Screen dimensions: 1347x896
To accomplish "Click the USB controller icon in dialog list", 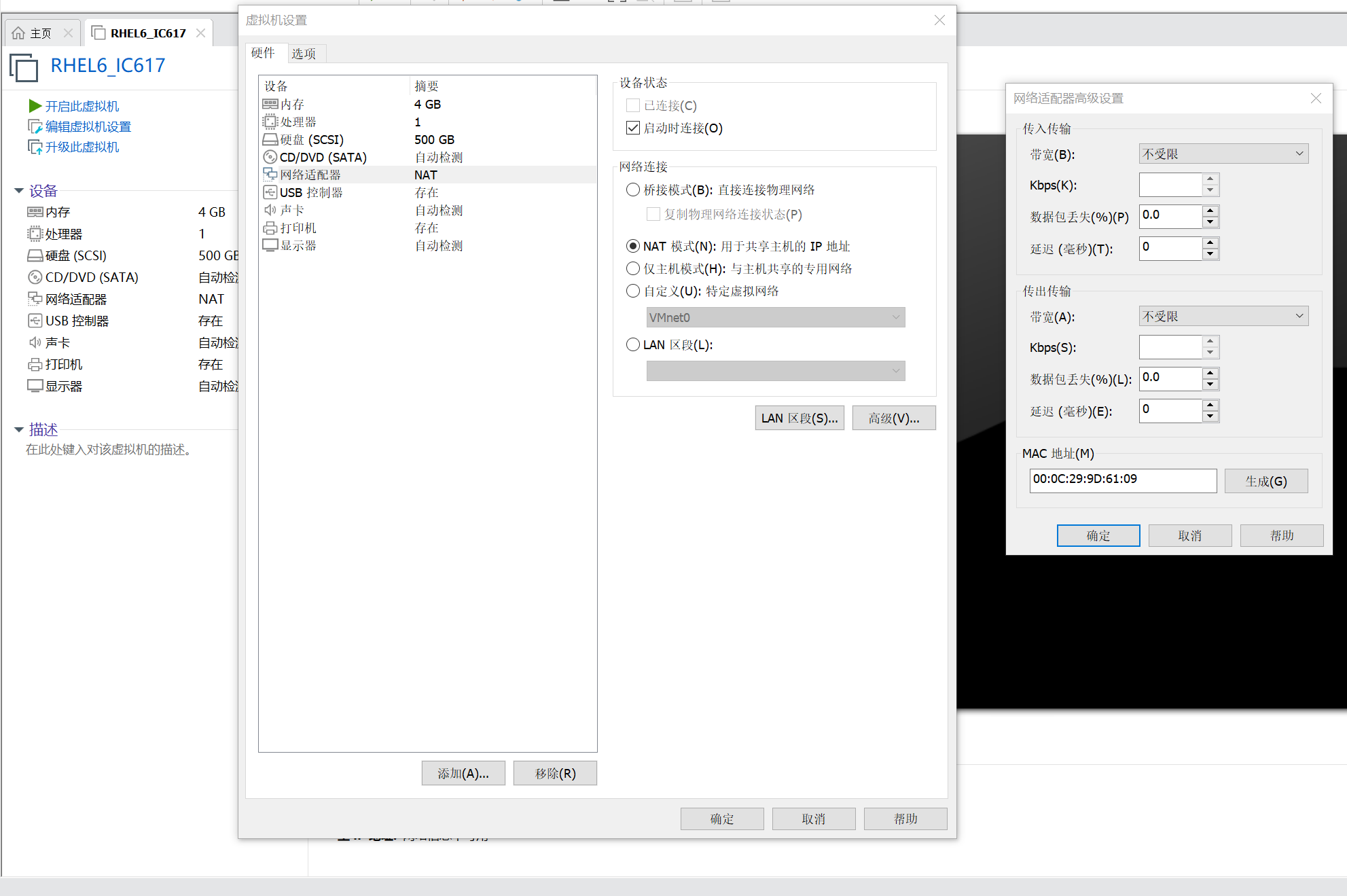I will tap(270, 192).
